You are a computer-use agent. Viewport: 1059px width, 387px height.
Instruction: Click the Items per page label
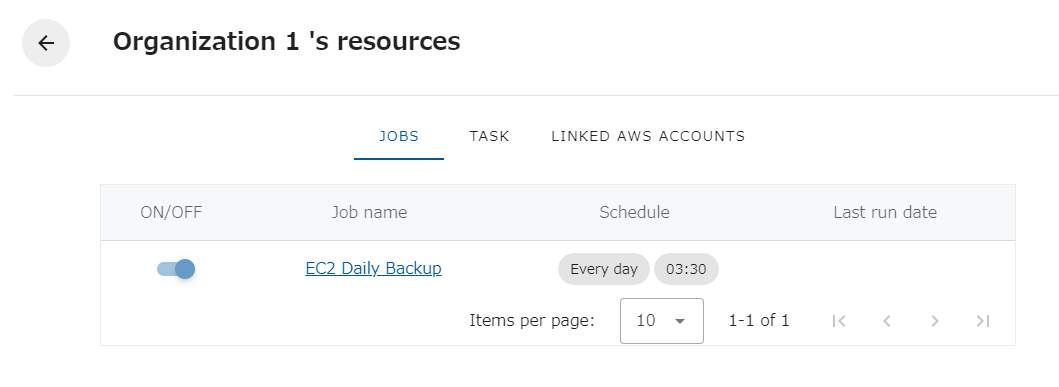(x=532, y=321)
